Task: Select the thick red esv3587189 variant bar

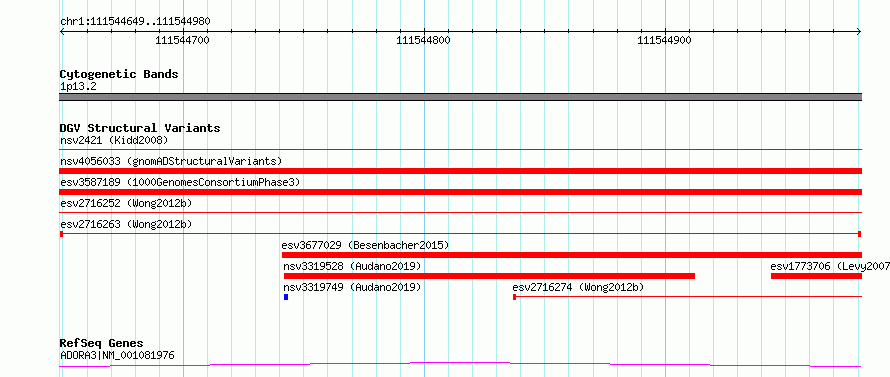Action: coord(460,192)
